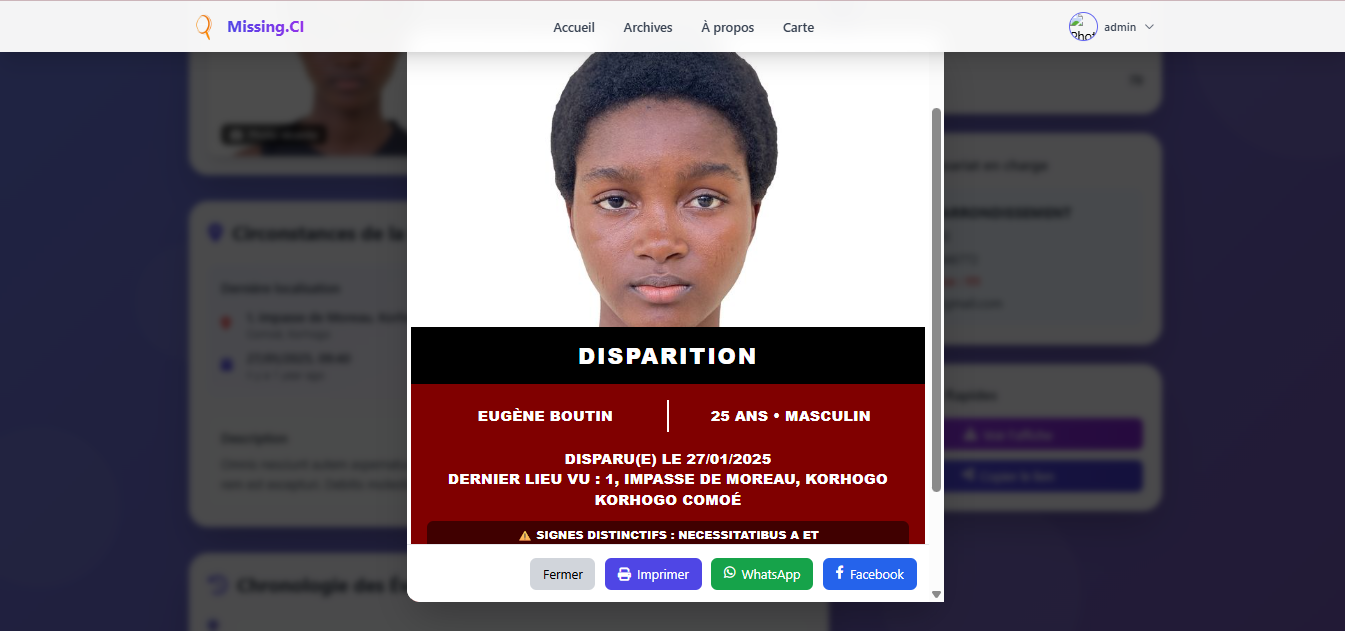Click the printer icon on Imprimer
The height and width of the screenshot is (631, 1345).
pyautogui.click(x=624, y=574)
